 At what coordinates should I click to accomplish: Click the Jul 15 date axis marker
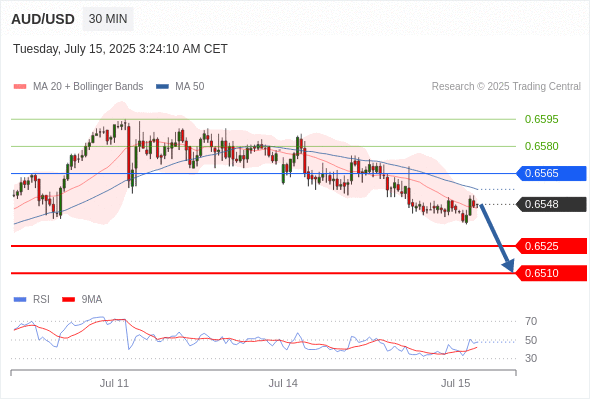coord(456,383)
